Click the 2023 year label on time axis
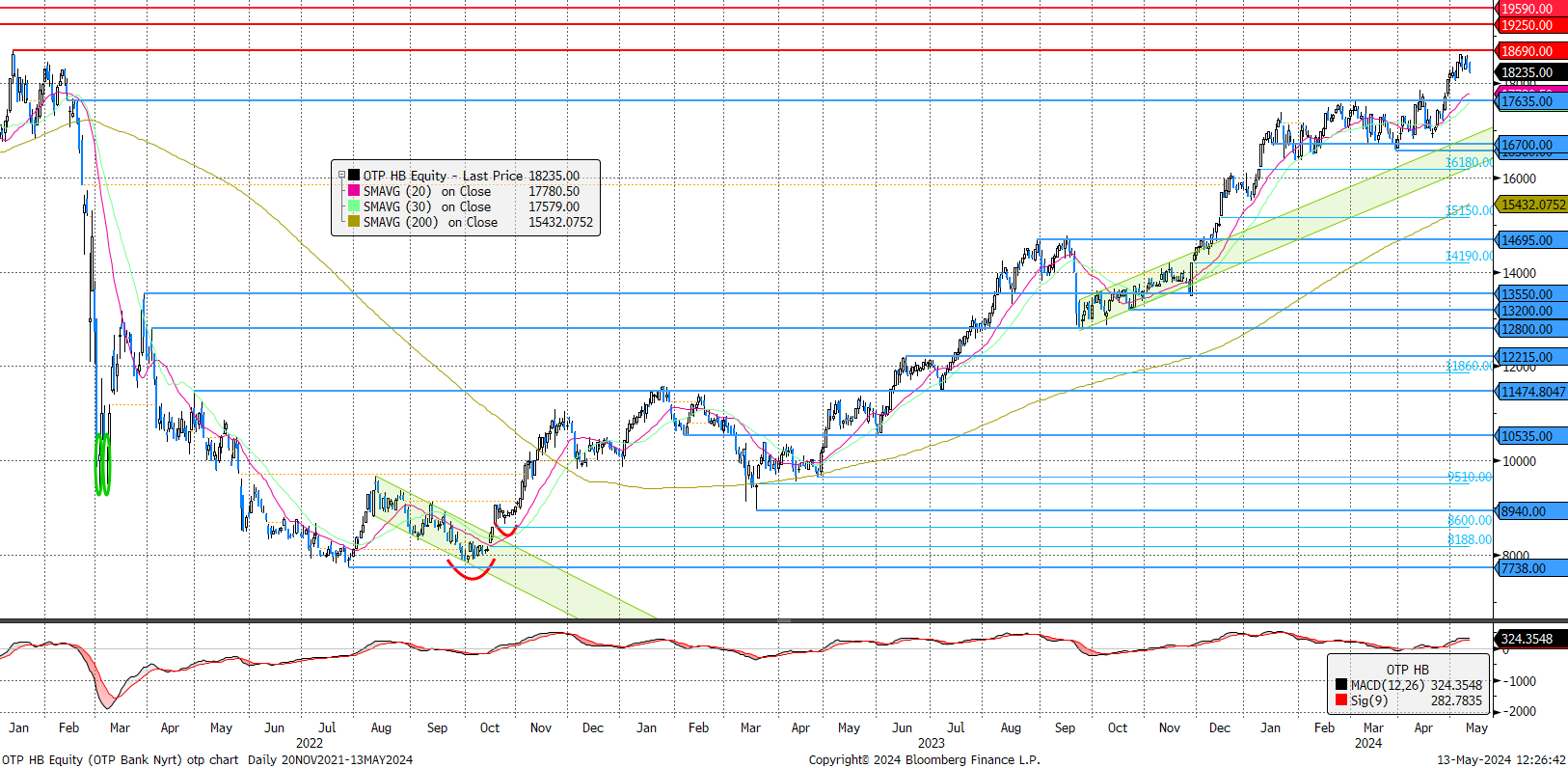 click(x=932, y=743)
